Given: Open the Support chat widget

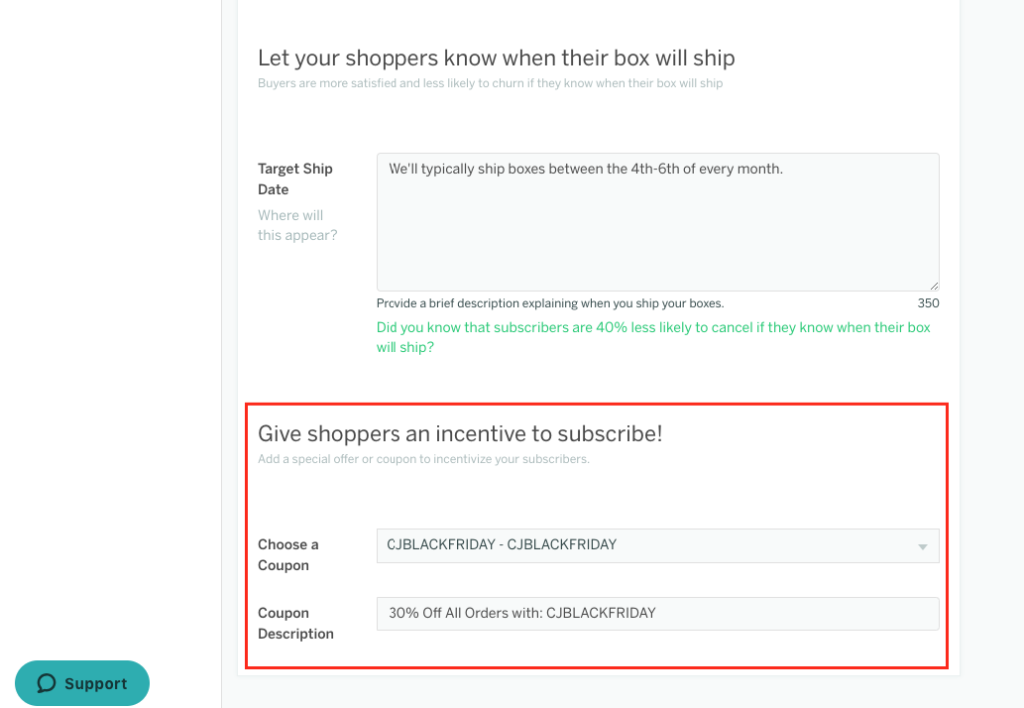Looking at the screenshot, I should pos(82,683).
